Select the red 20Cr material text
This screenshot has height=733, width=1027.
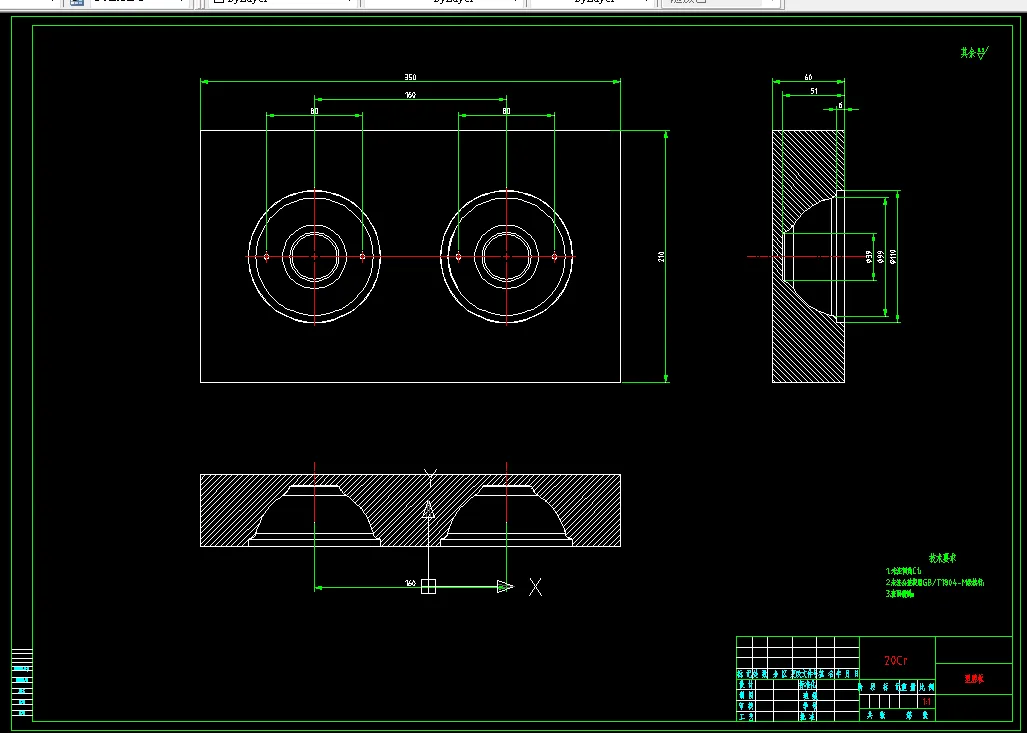[x=896, y=660]
